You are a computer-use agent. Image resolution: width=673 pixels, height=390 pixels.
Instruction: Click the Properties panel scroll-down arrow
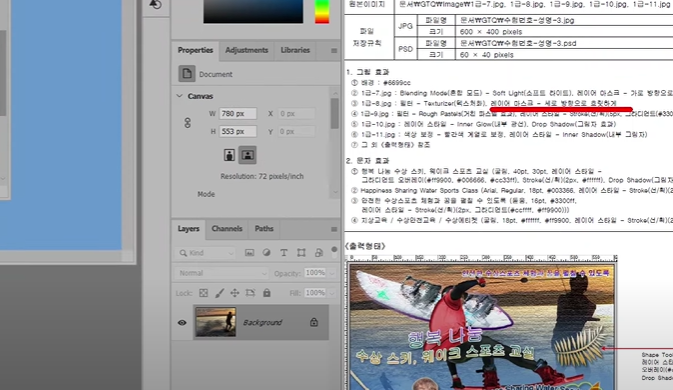[335, 192]
